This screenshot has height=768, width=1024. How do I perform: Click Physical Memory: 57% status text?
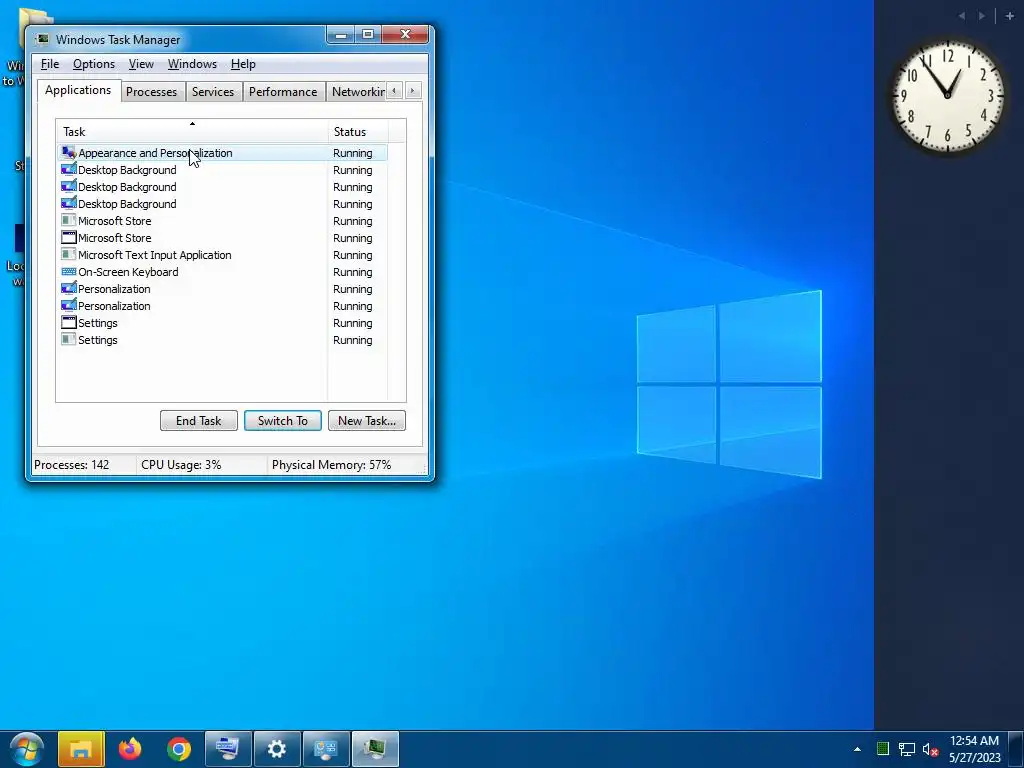(331, 465)
